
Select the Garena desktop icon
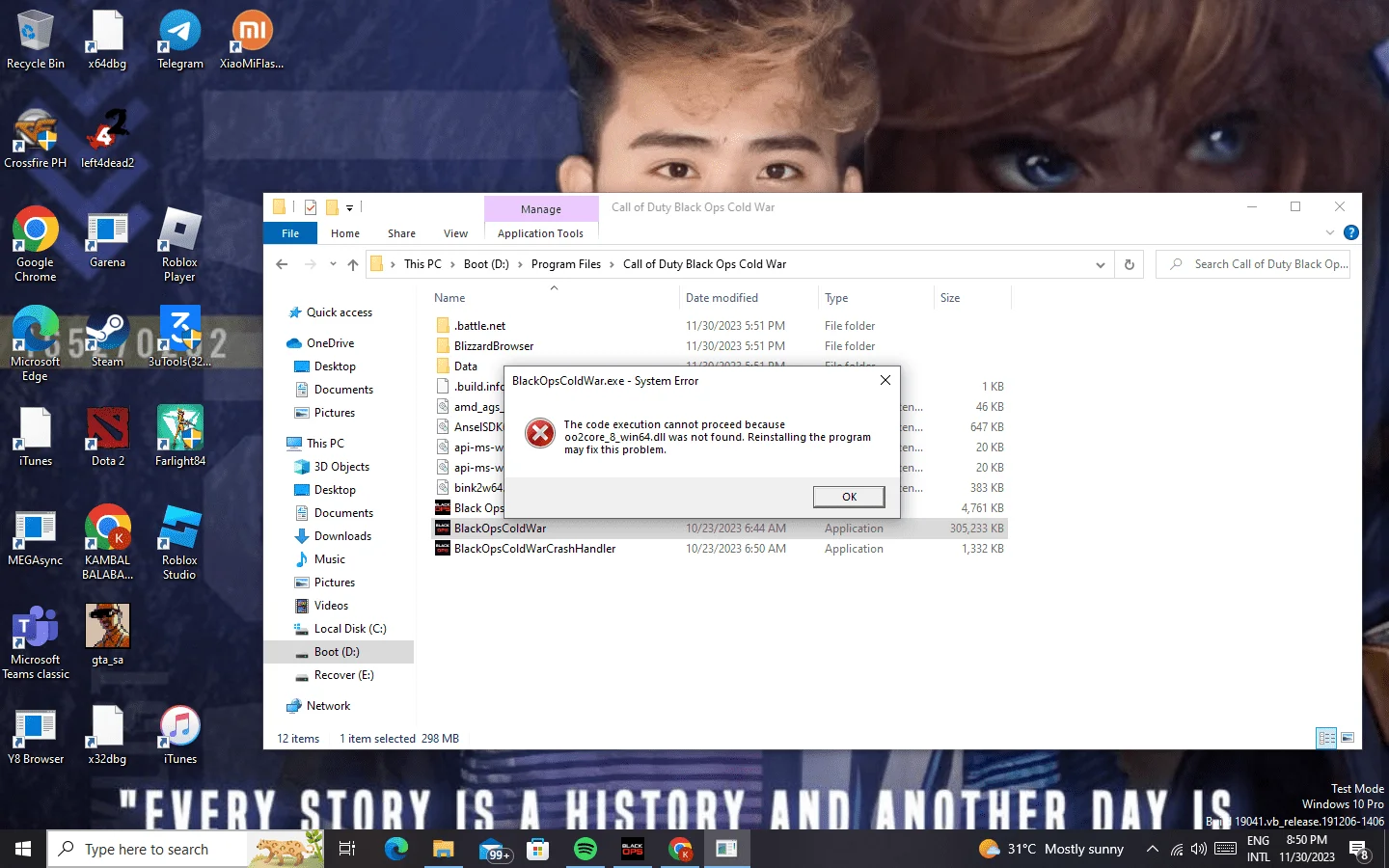(x=107, y=240)
